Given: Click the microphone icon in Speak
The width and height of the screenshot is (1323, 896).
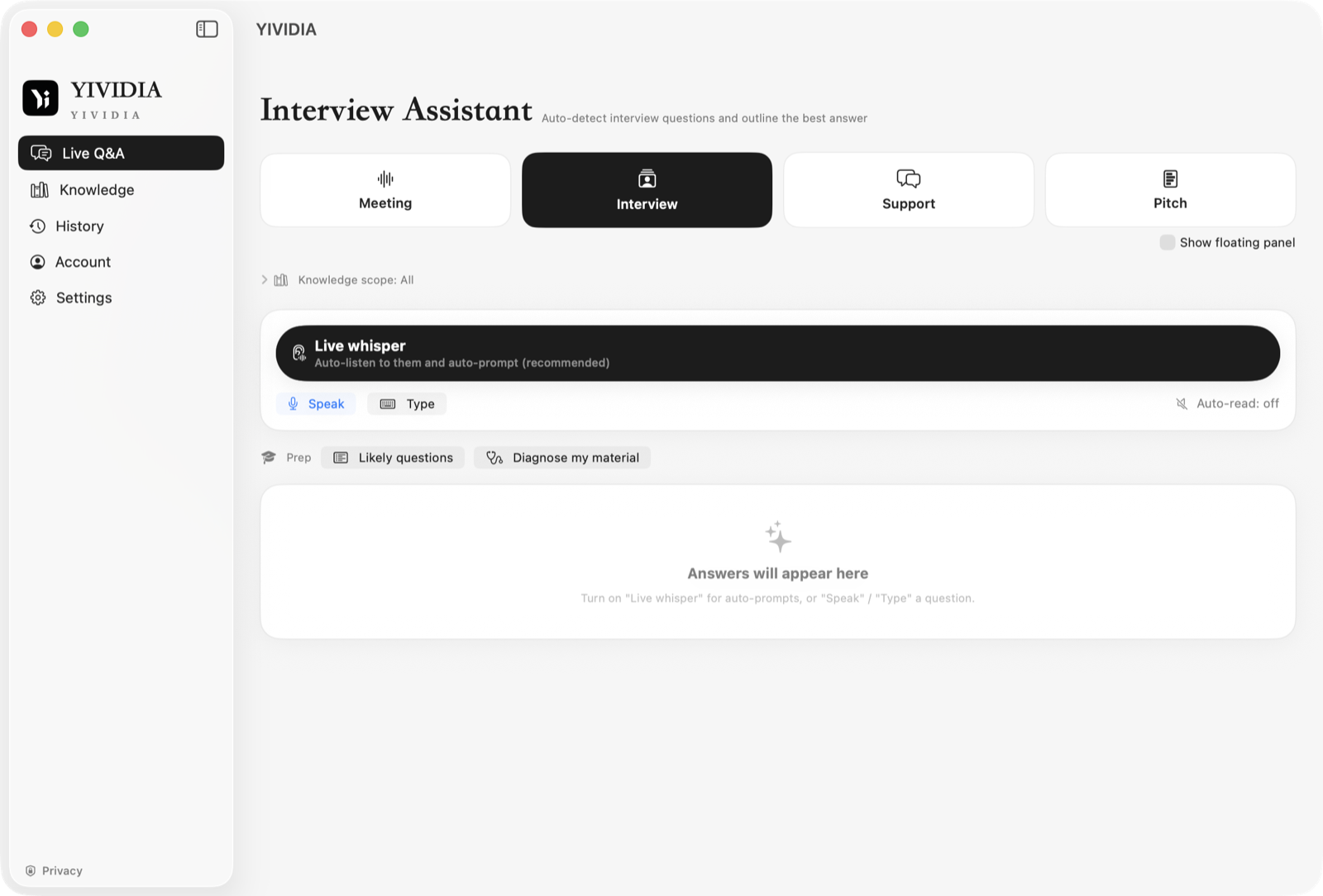Looking at the screenshot, I should coord(293,403).
